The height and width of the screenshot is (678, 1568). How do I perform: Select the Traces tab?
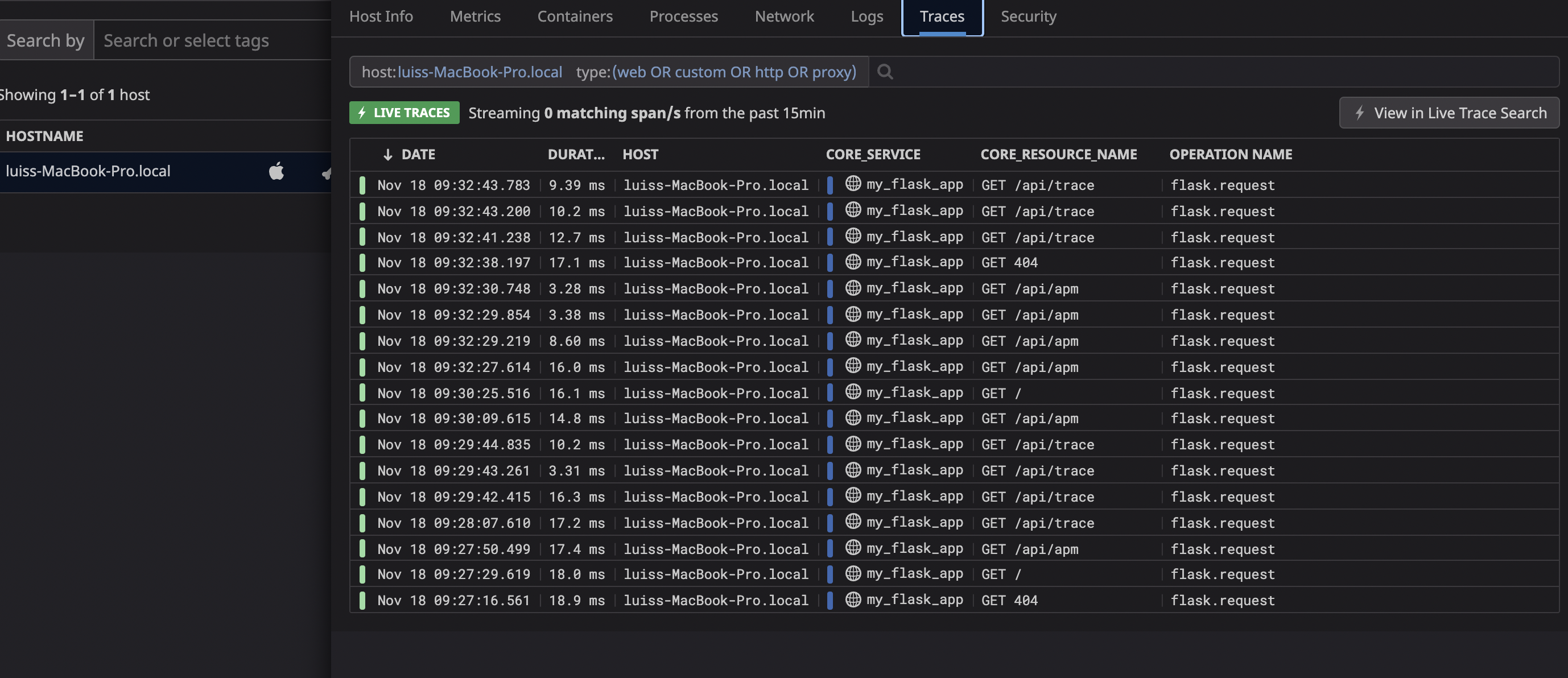coord(942,17)
